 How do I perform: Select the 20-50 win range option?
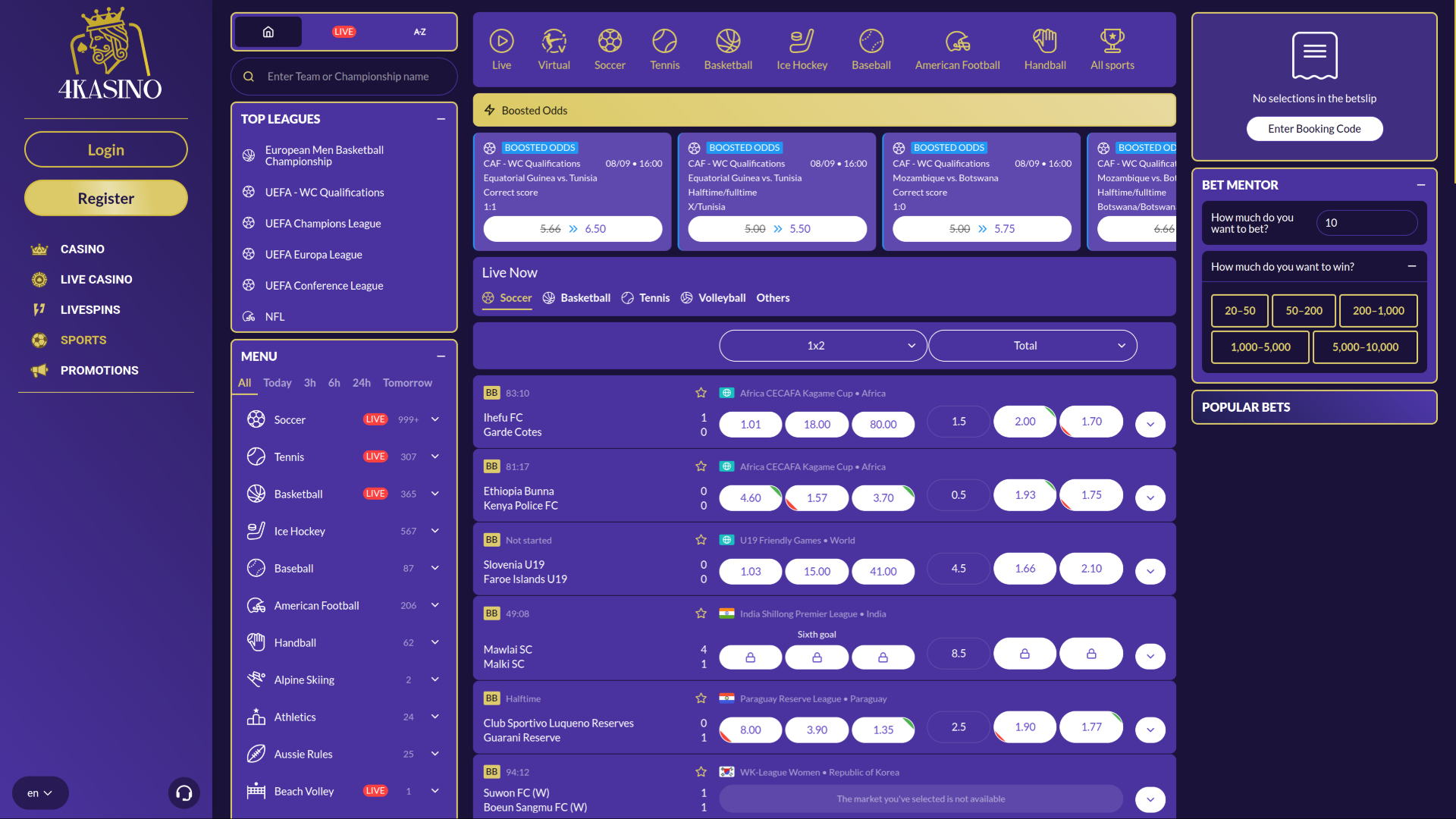pos(1239,310)
